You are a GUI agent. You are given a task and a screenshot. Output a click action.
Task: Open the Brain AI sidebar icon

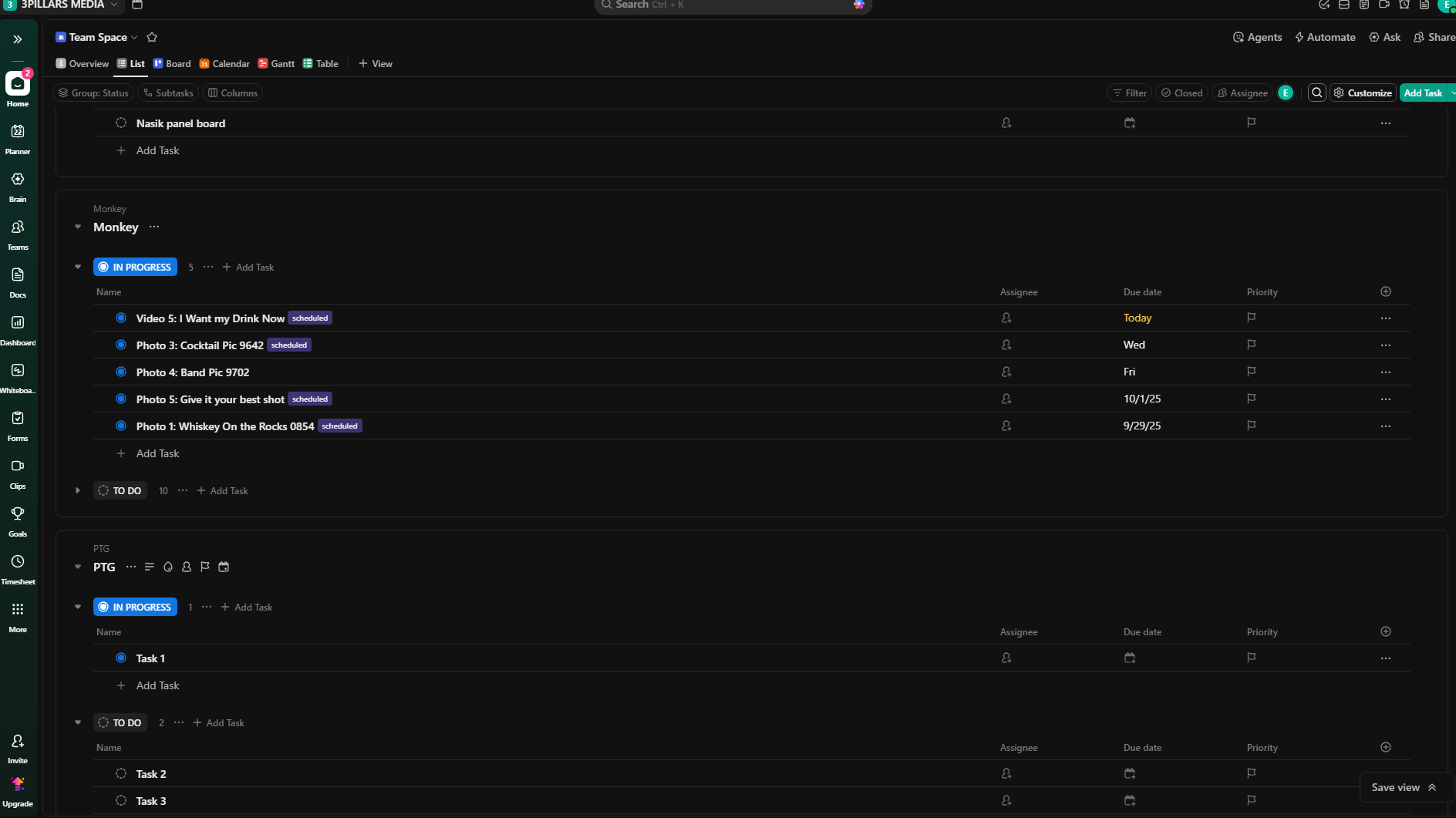coord(18,186)
